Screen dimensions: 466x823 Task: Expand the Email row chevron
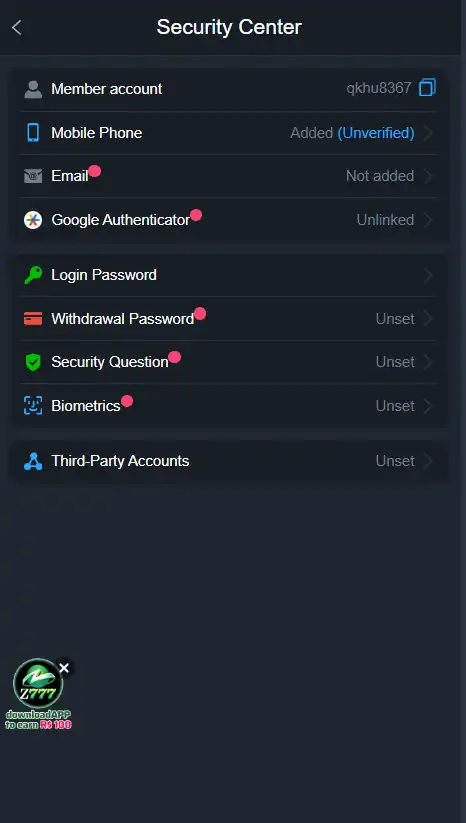pos(428,176)
